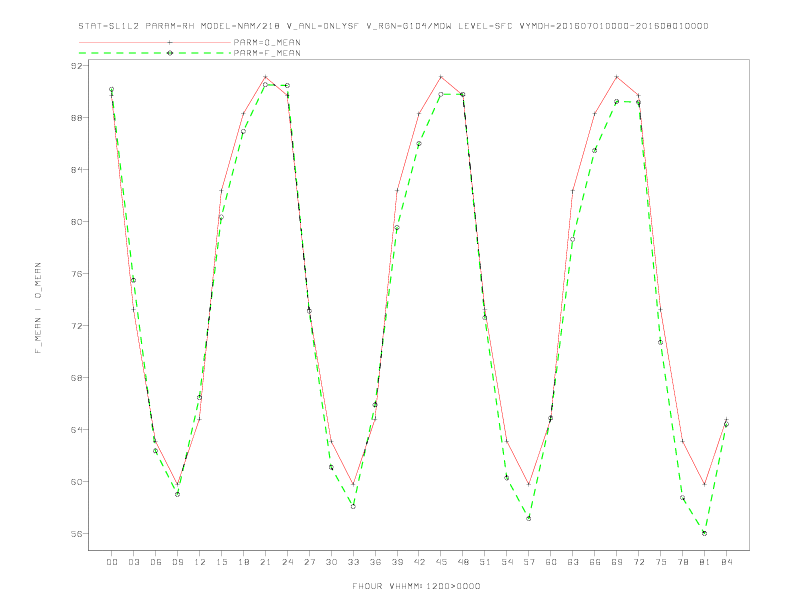This screenshot has height=612, width=792.
Task: Click x-axis forecast hour label 39
Action: tap(397, 562)
